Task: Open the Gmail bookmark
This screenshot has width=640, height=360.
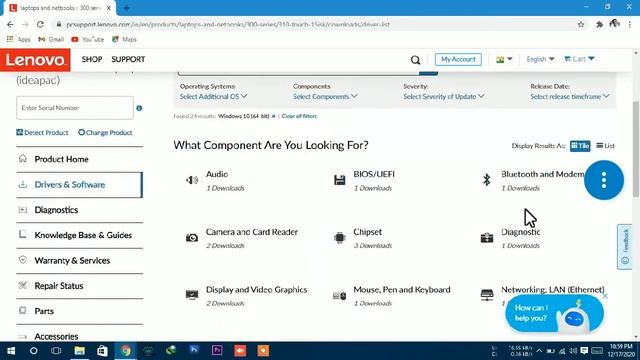Action: pyautogui.click(x=51, y=40)
